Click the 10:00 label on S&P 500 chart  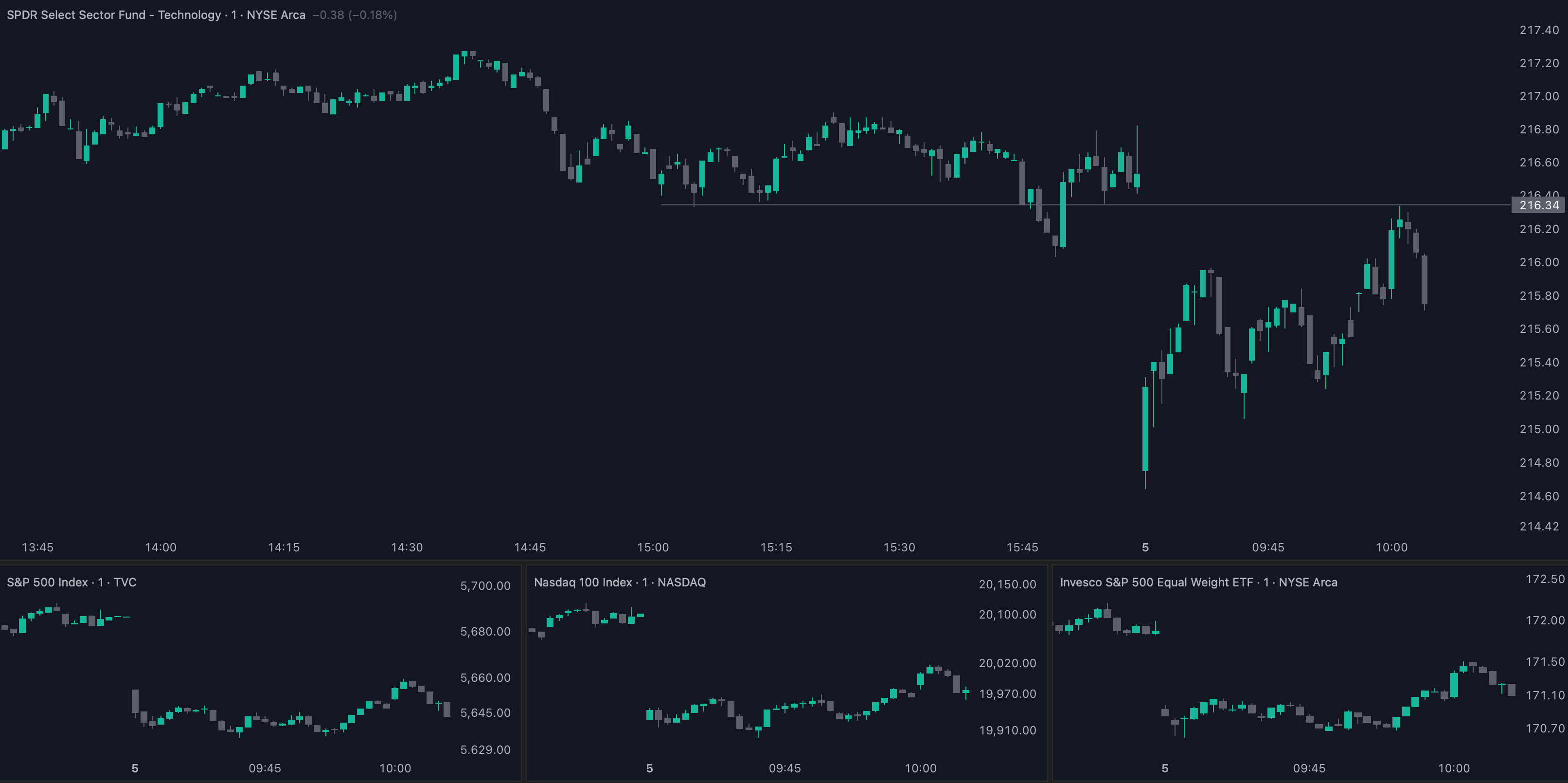click(395, 768)
